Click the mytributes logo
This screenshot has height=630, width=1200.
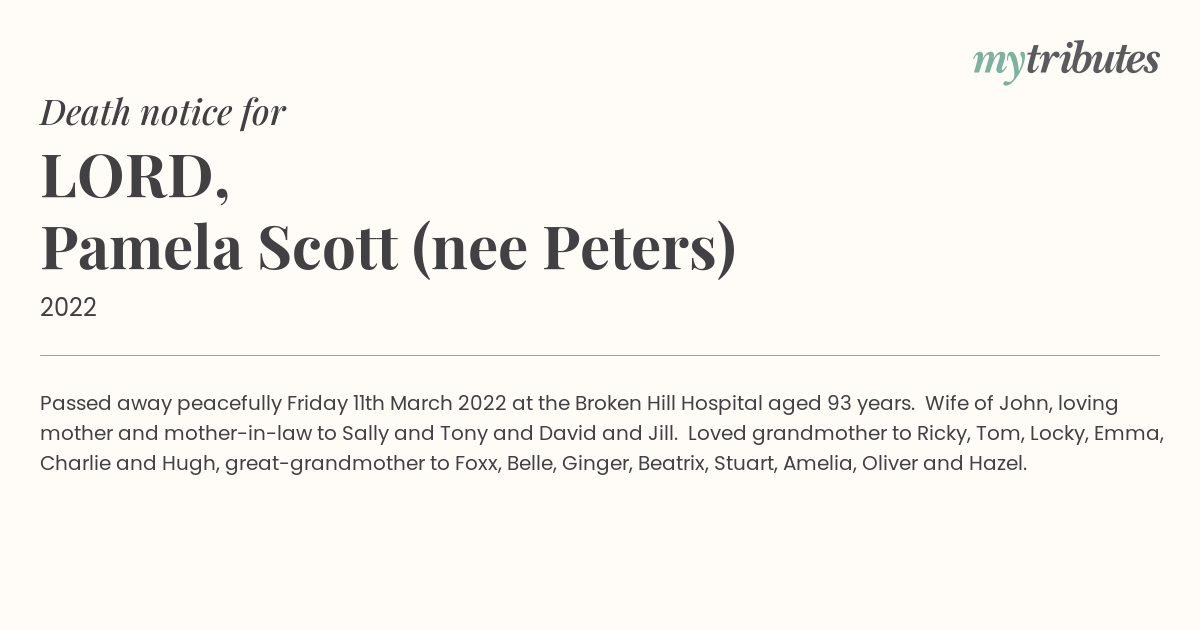tap(1066, 60)
